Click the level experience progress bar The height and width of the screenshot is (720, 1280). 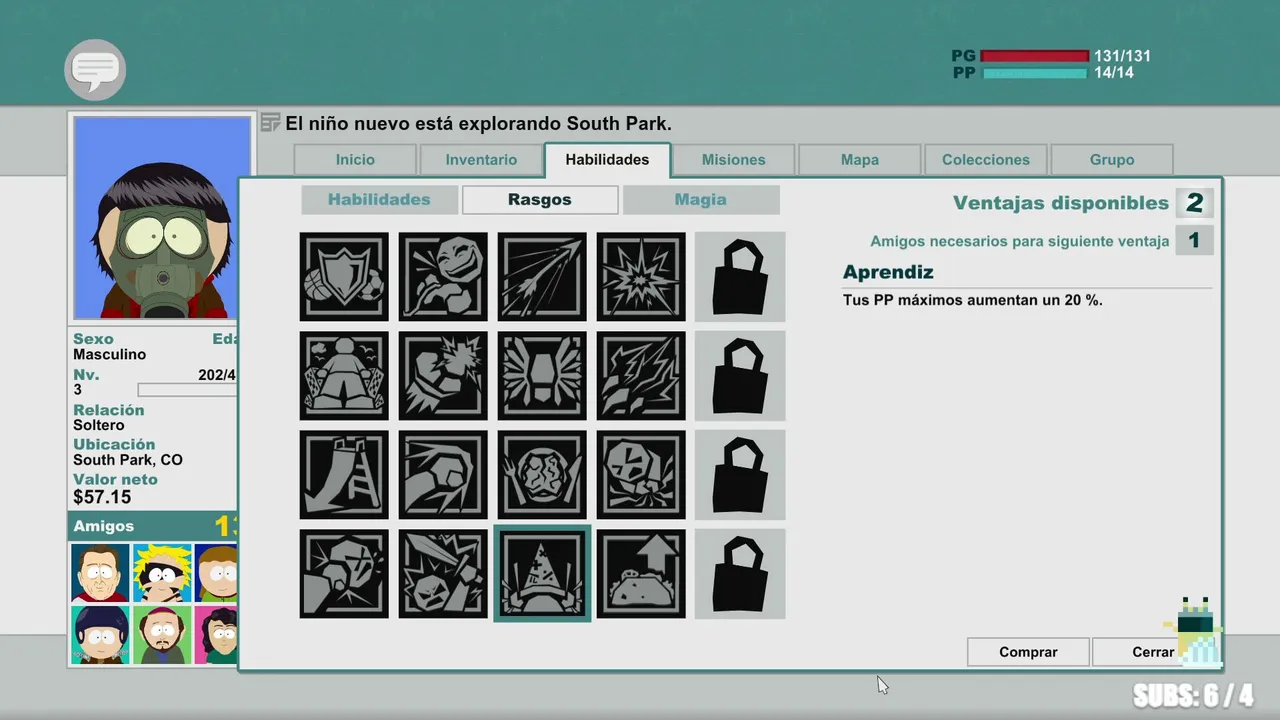point(187,390)
